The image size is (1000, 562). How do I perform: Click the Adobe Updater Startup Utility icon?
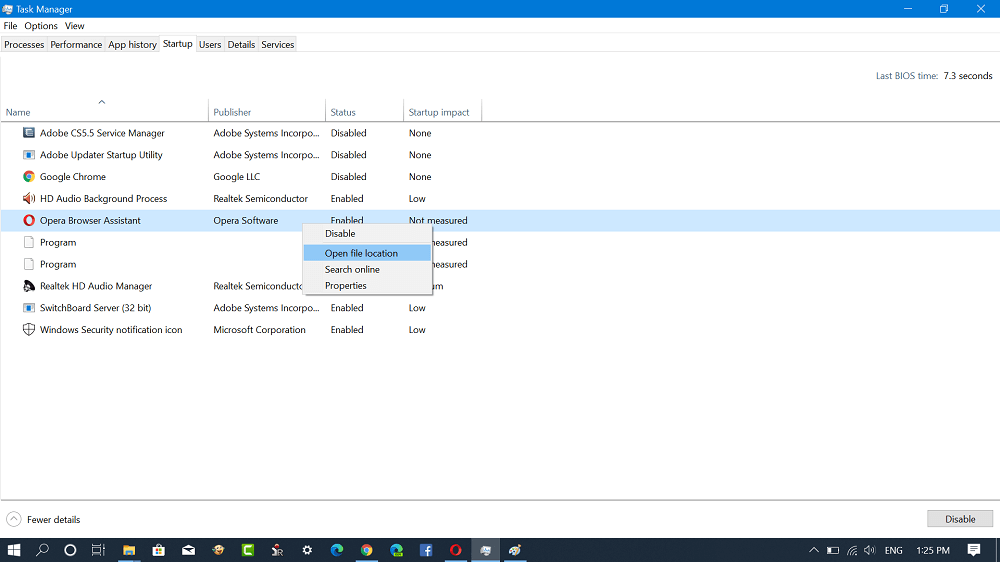pyautogui.click(x=29, y=154)
